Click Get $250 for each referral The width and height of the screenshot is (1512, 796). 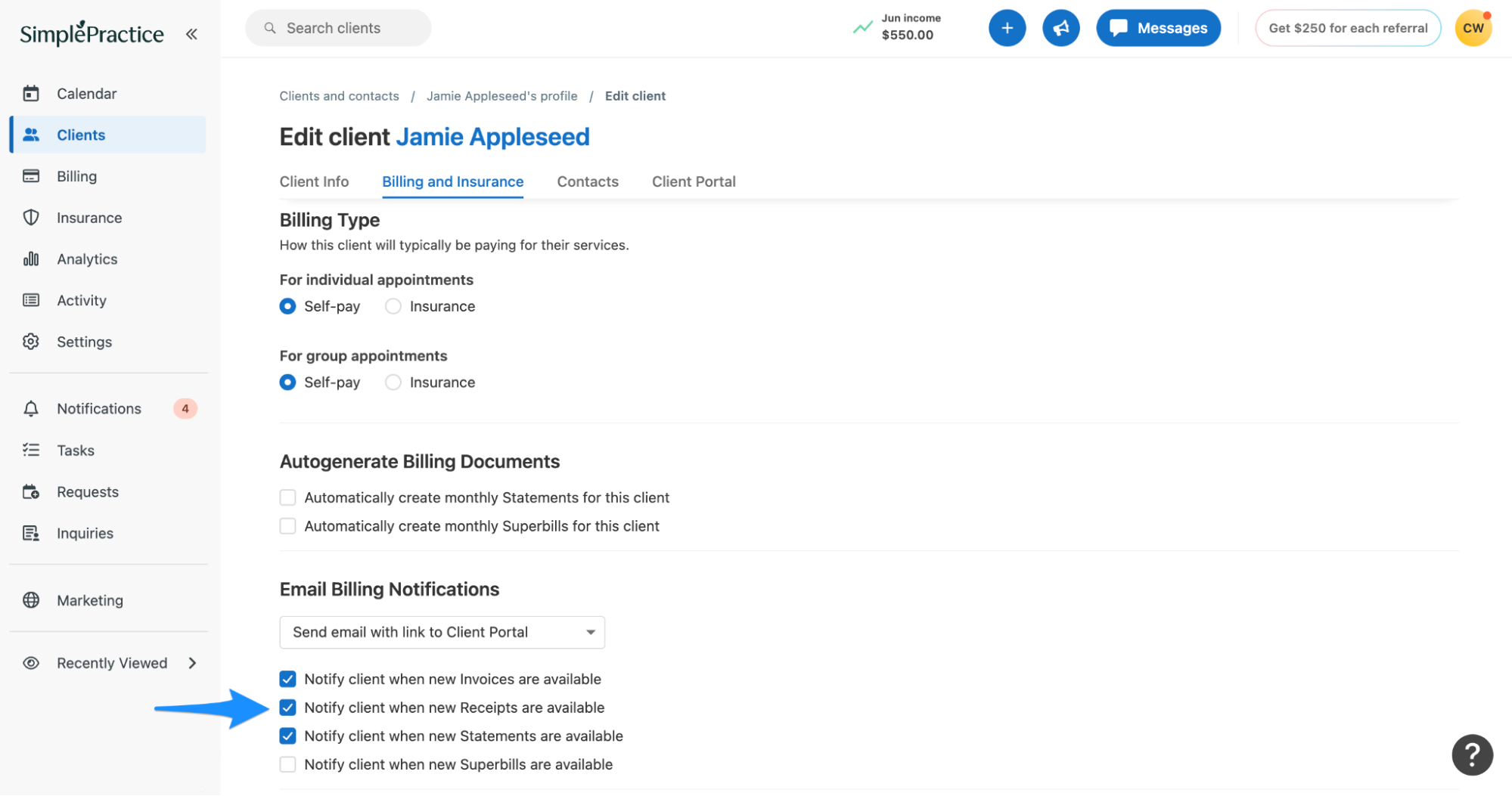(1348, 28)
